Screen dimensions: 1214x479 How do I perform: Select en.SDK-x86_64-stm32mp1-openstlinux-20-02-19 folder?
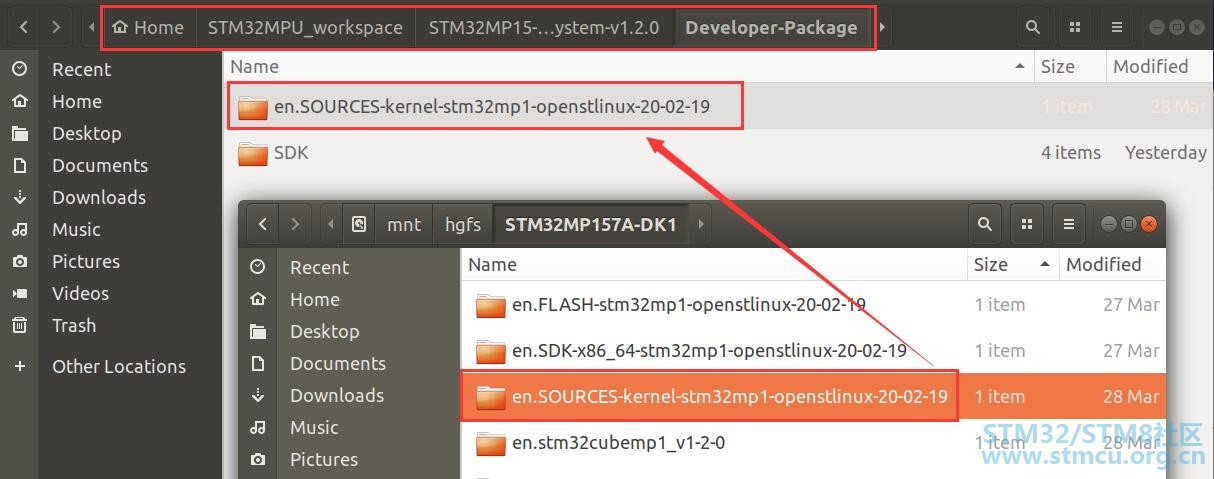tap(813, 351)
